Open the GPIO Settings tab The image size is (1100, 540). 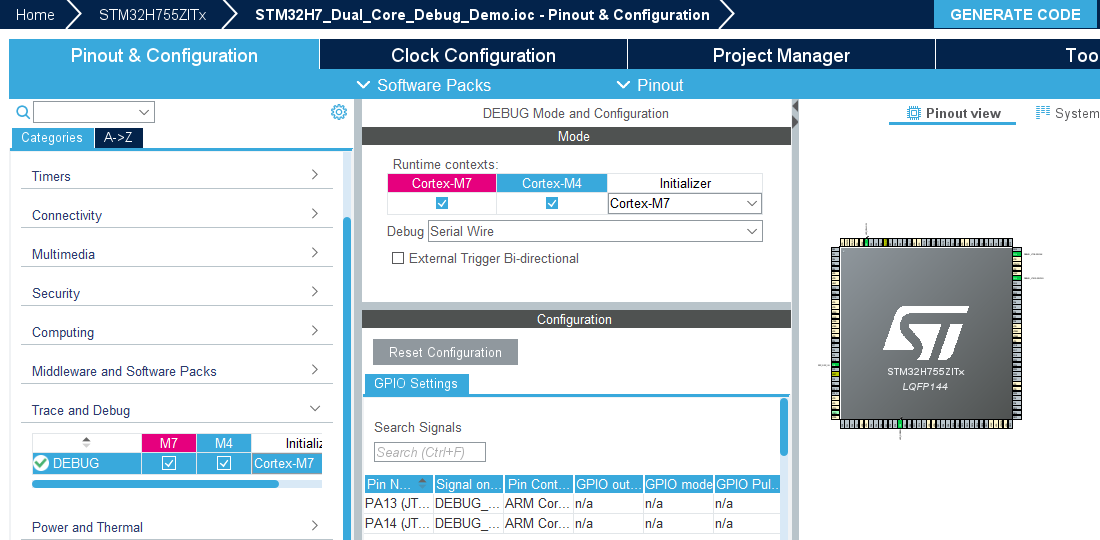click(416, 384)
